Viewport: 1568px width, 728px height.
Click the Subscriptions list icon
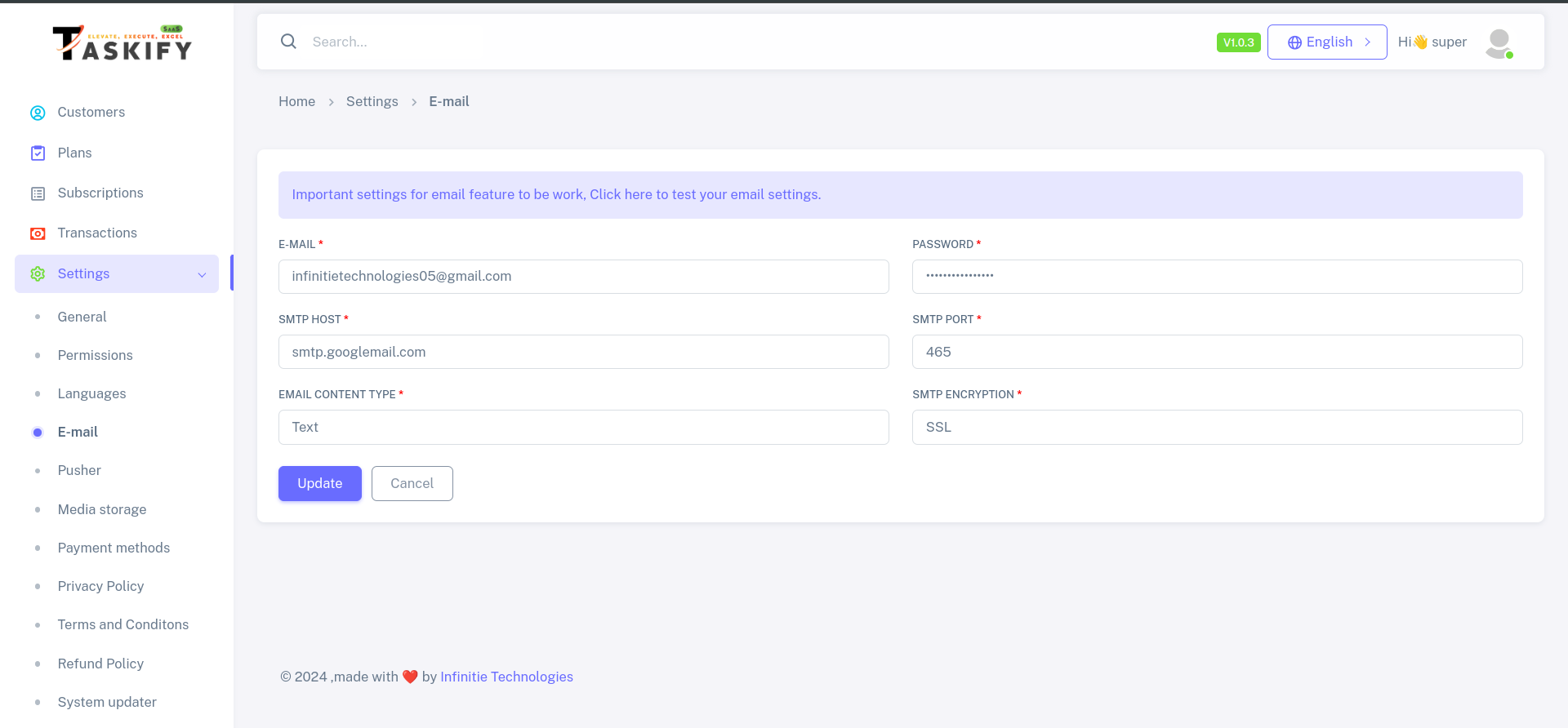(38, 193)
